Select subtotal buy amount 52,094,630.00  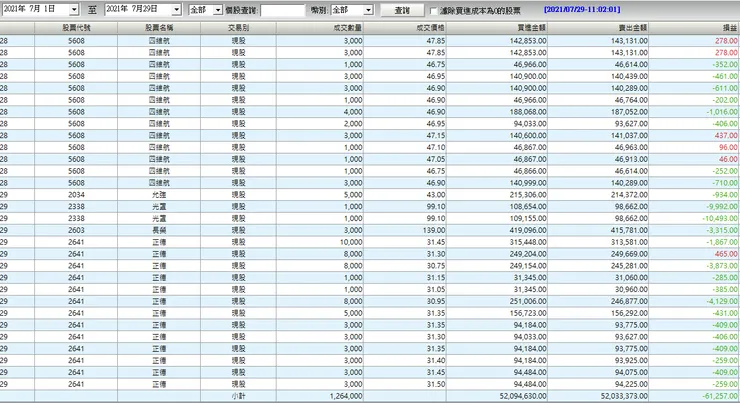point(523,396)
